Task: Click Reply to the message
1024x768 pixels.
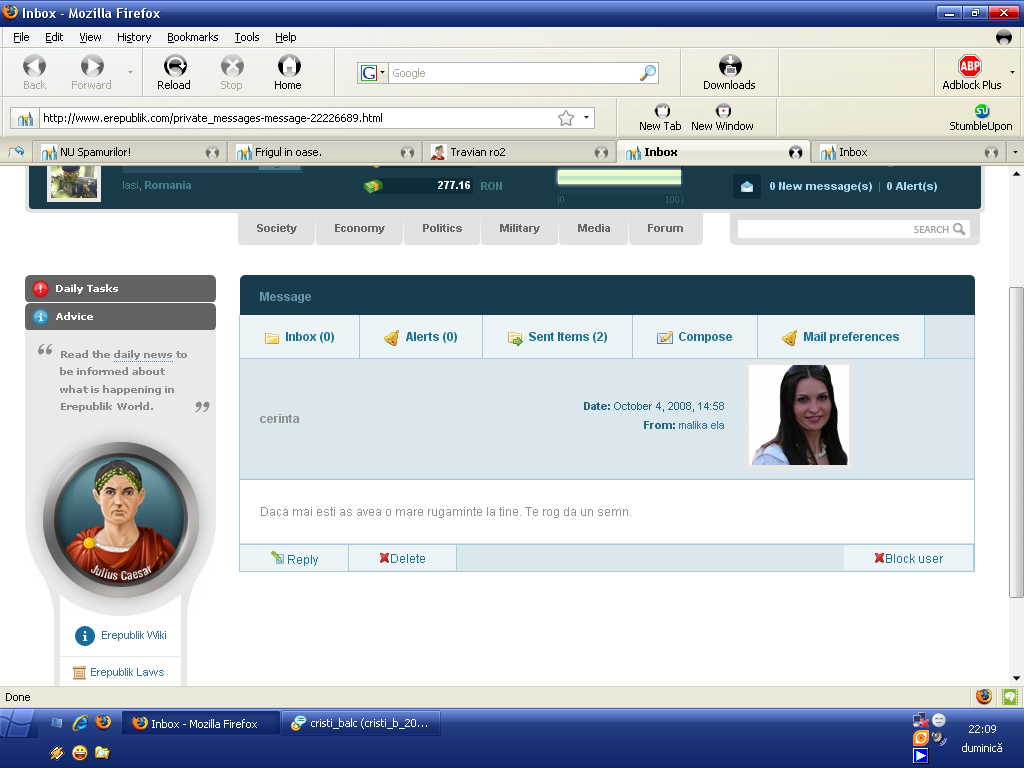Action: 294,559
